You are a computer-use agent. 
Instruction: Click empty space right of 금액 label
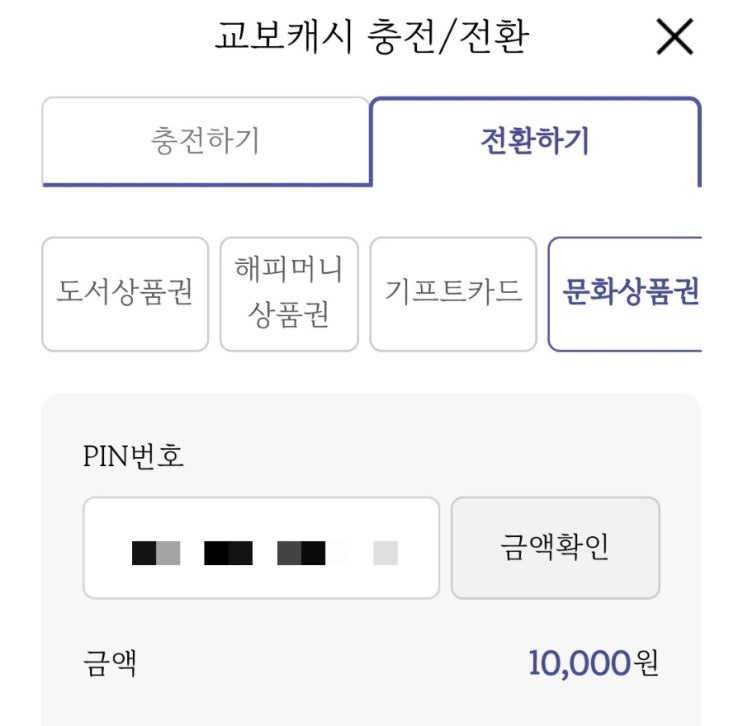coord(330,662)
